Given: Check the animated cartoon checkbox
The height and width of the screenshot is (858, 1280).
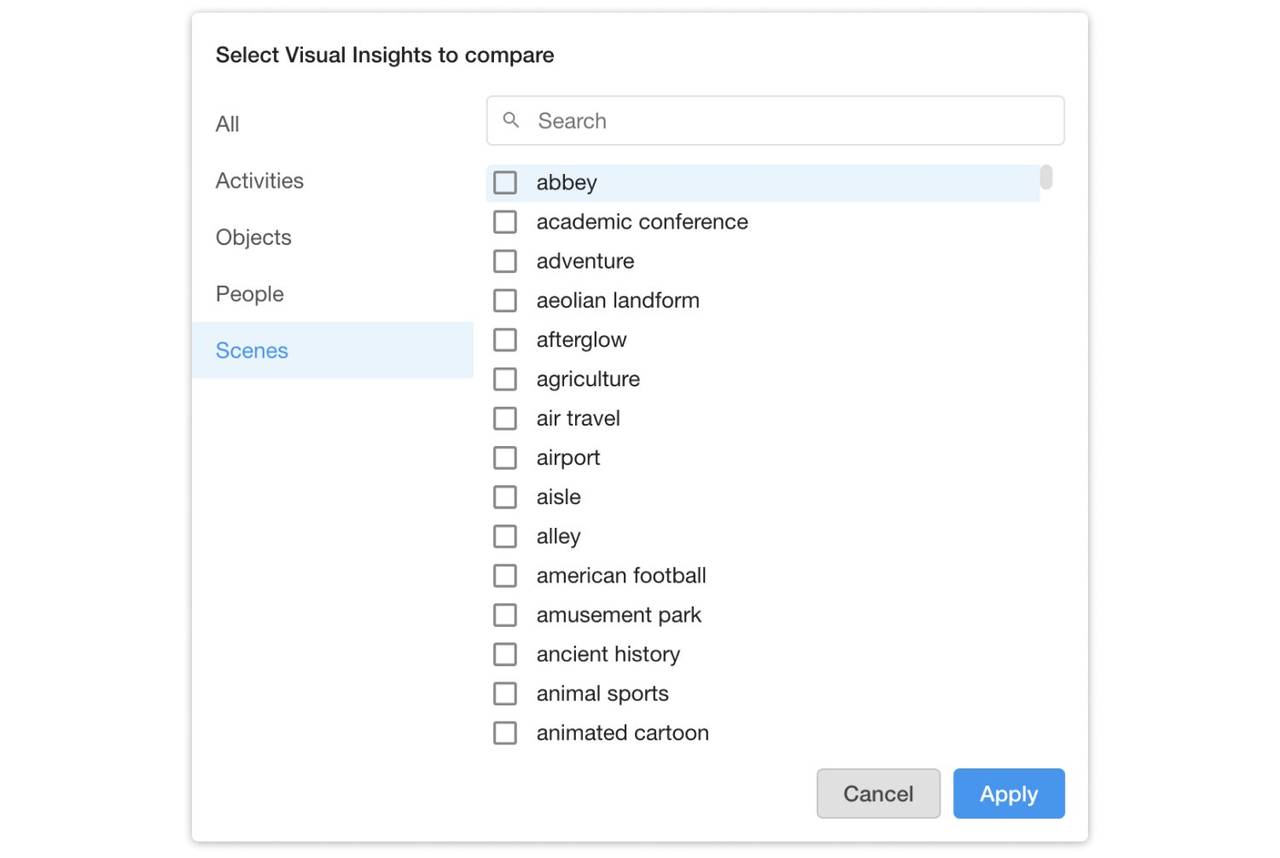Looking at the screenshot, I should (x=505, y=733).
